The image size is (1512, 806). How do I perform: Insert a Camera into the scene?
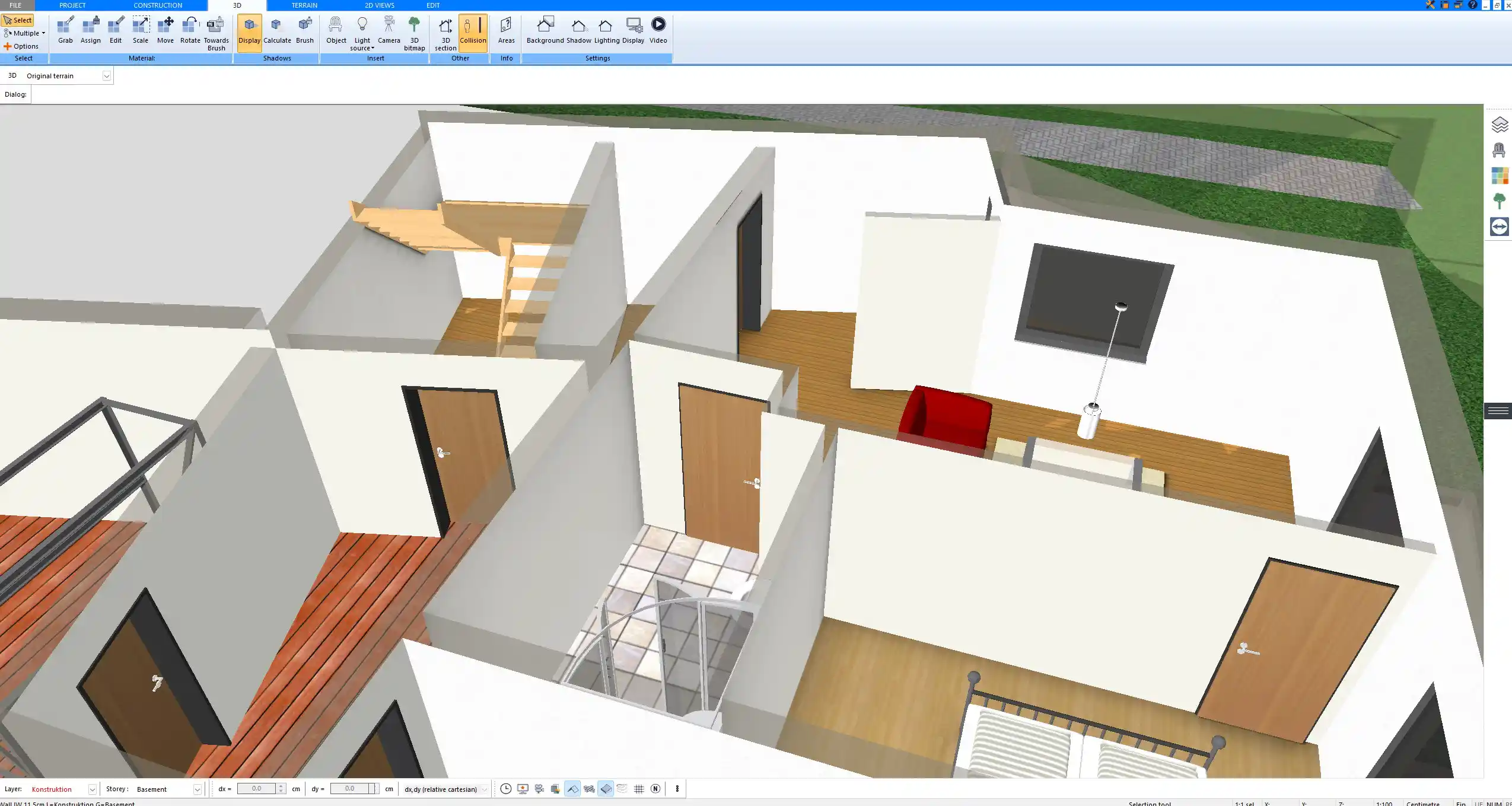(389, 31)
